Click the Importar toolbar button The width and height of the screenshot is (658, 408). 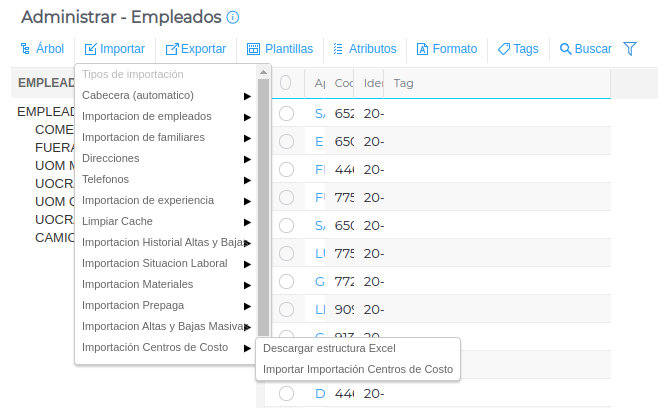click(x=114, y=48)
